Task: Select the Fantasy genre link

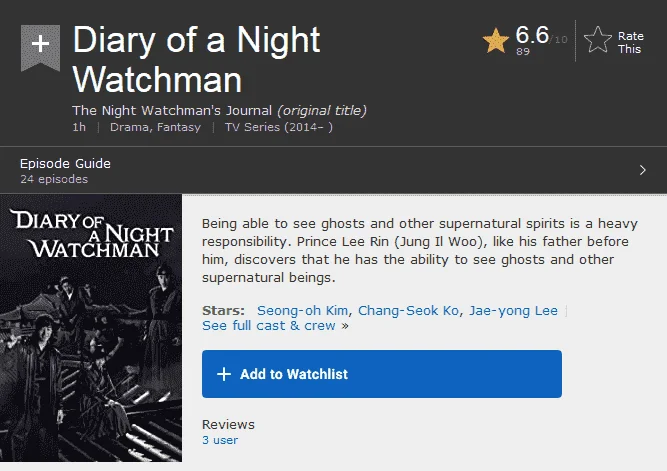Action: [x=179, y=127]
